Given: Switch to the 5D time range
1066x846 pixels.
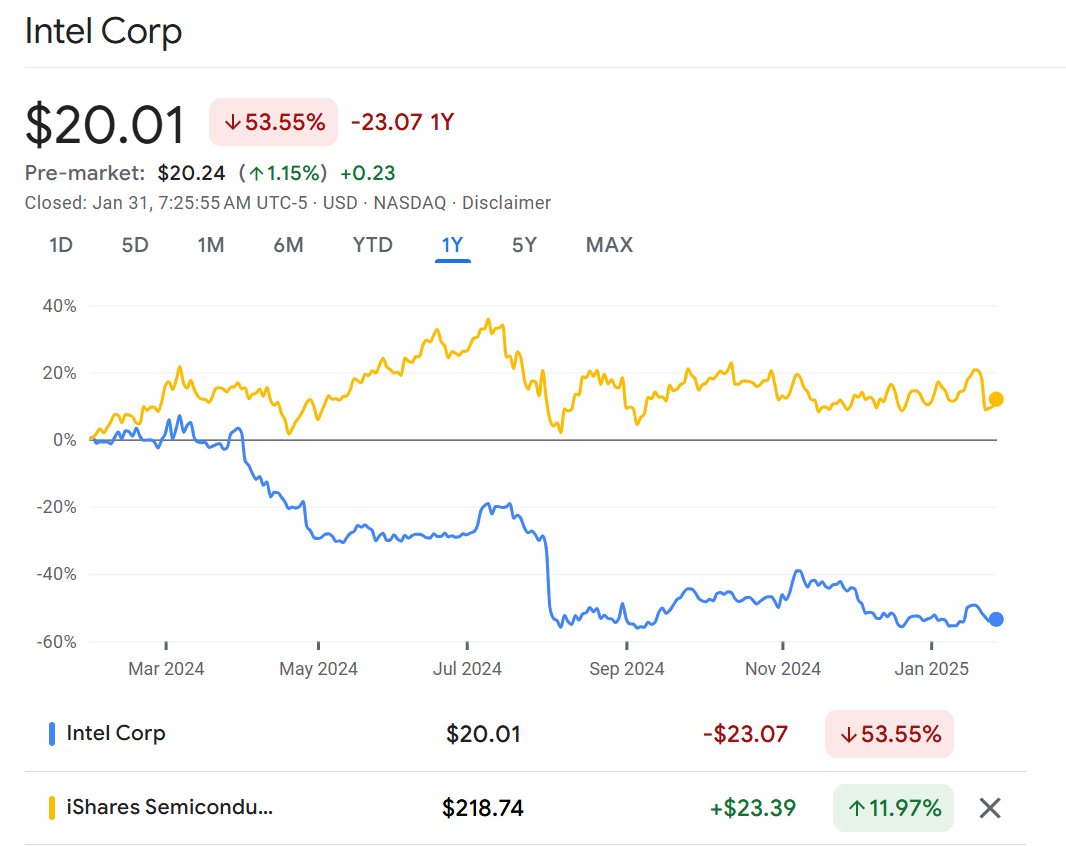Looking at the screenshot, I should point(135,245).
